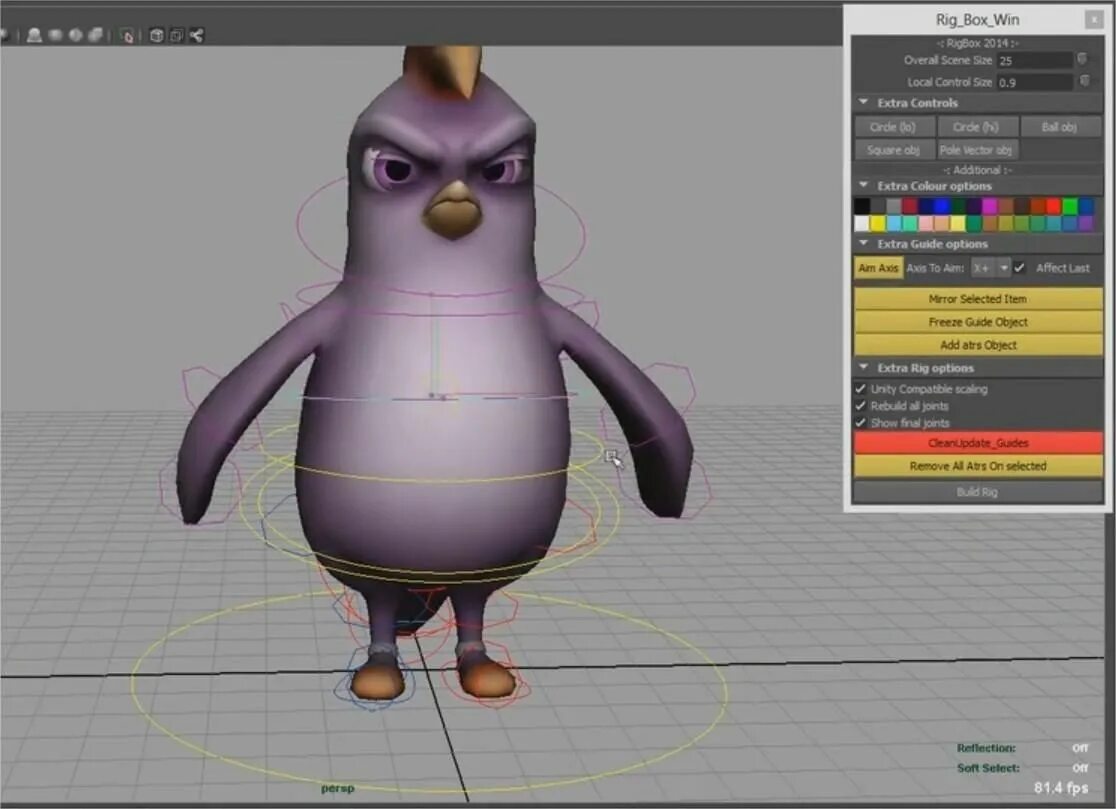Create a Circle (hi) control

pyautogui.click(x=976, y=127)
